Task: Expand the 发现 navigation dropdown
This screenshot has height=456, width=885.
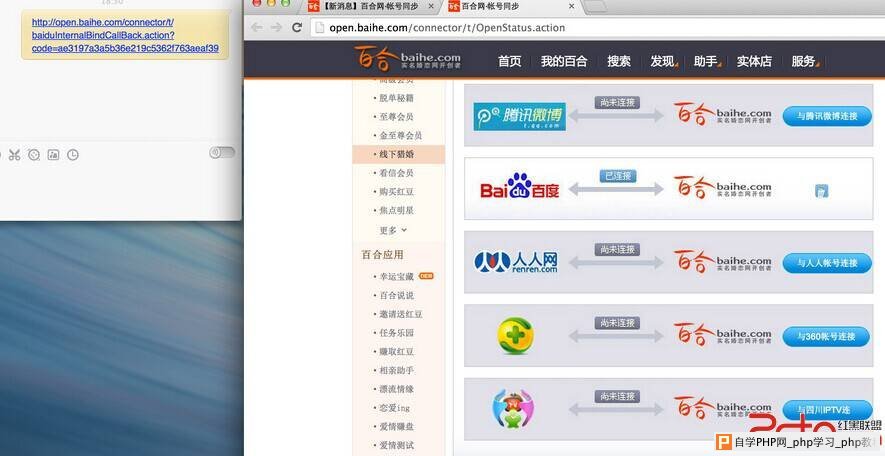Action: [664, 61]
